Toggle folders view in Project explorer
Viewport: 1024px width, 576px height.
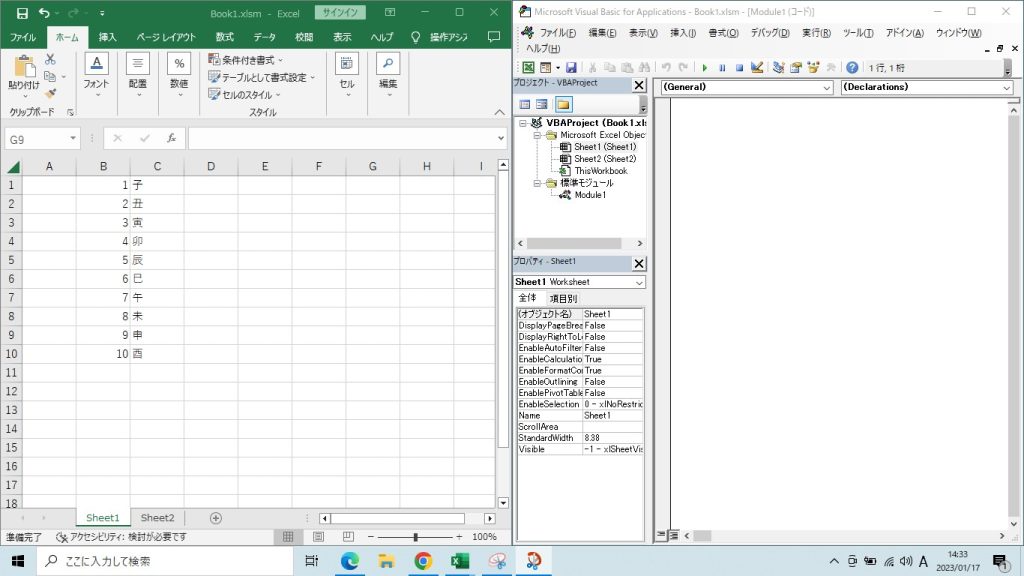pos(564,104)
